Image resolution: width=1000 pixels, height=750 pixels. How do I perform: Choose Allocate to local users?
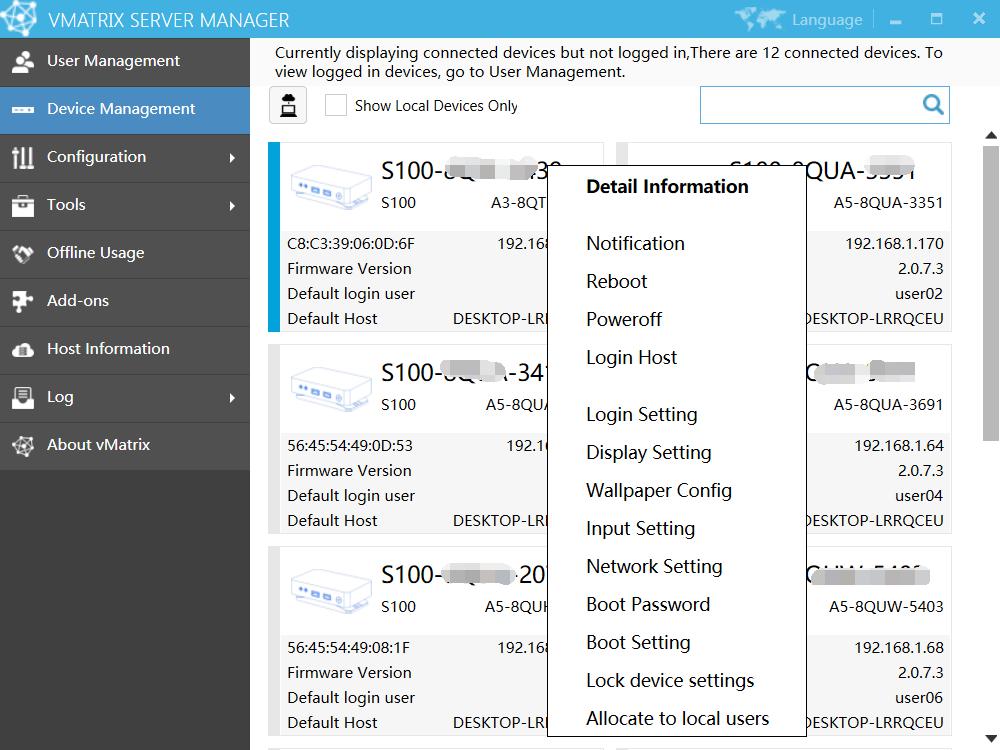677,719
